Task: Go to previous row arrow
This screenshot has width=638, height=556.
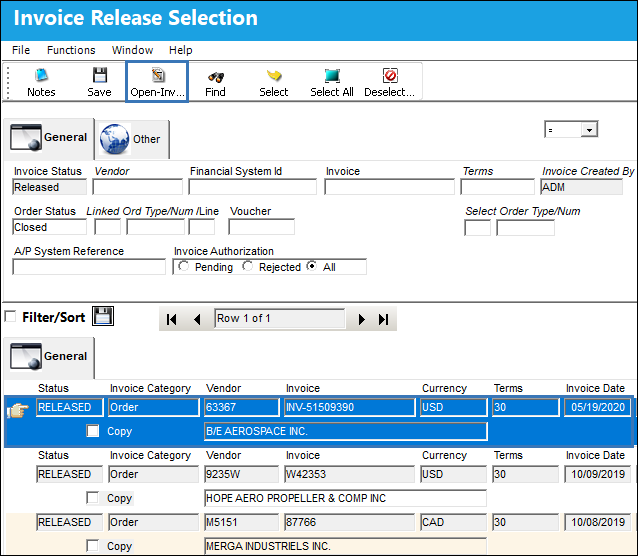Action: click(197, 319)
